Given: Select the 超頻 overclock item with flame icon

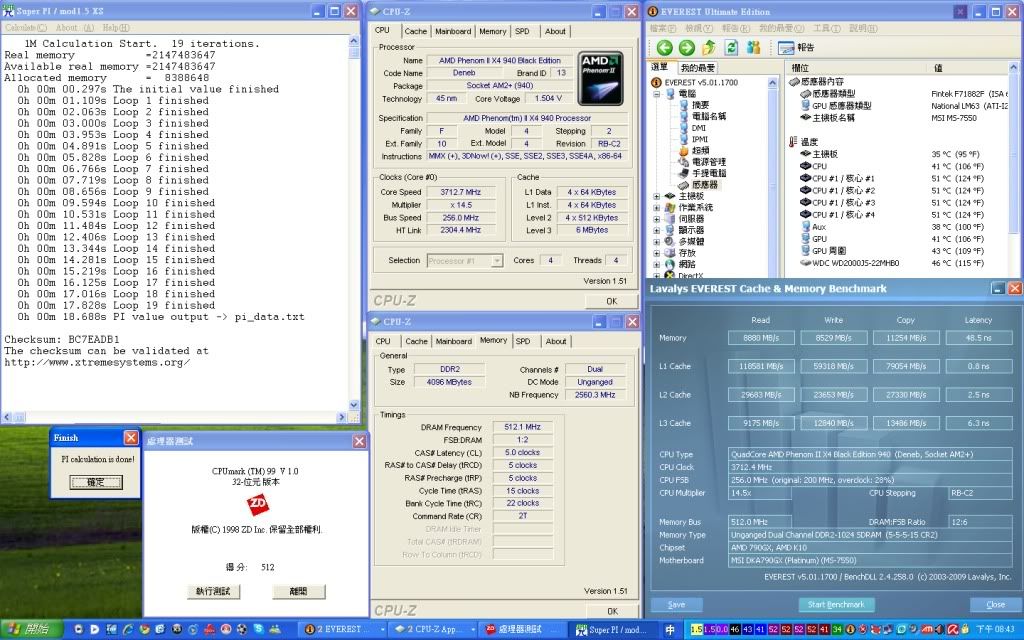Looking at the screenshot, I should coord(700,151).
